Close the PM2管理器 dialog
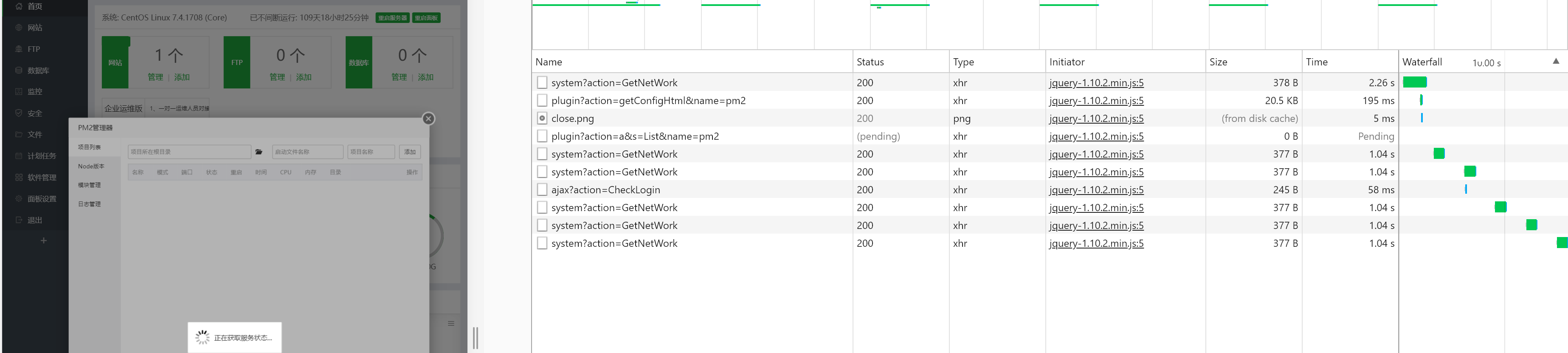 click(x=428, y=119)
